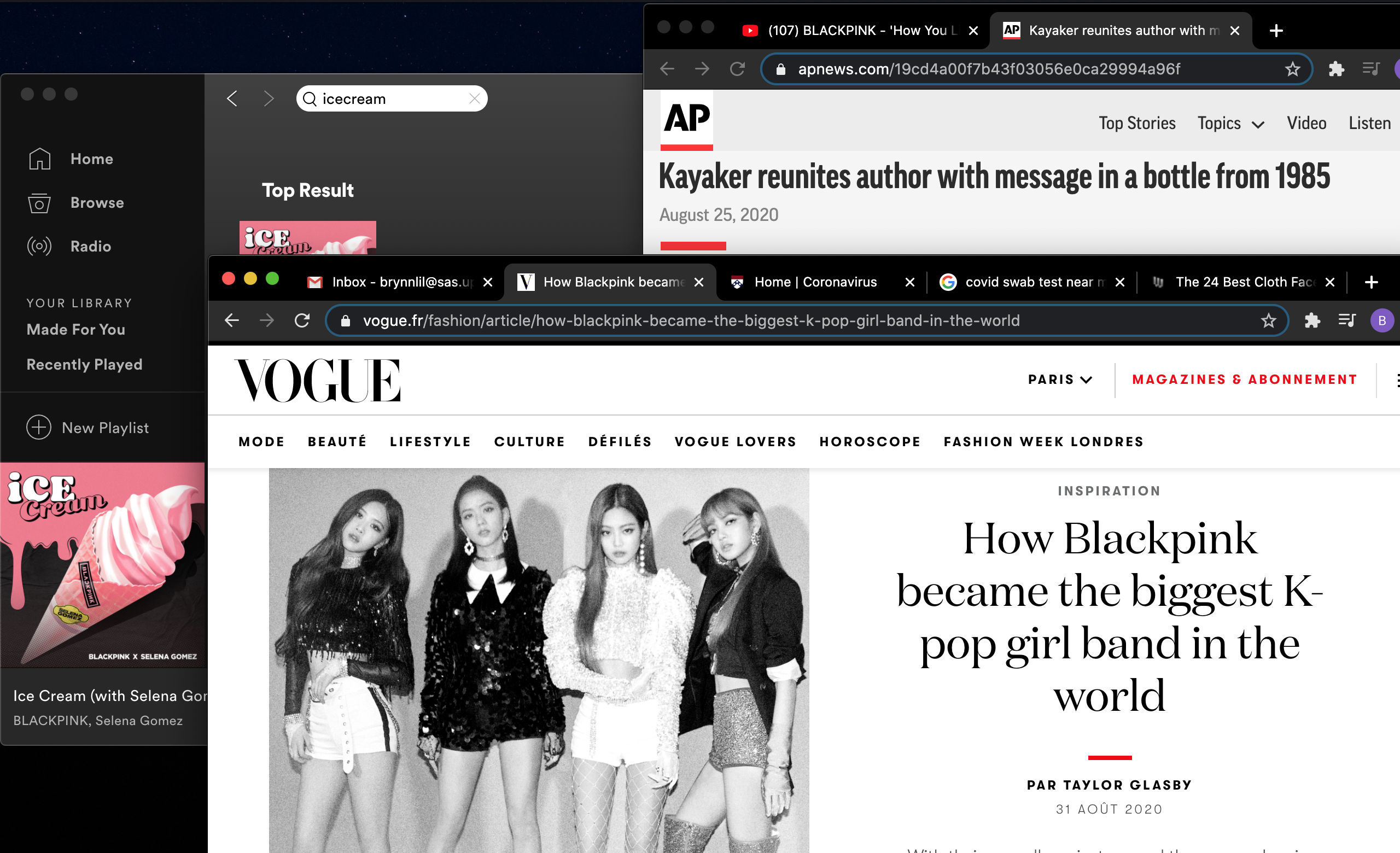Close The 24 Best Cloth Face tab

(x=1329, y=282)
